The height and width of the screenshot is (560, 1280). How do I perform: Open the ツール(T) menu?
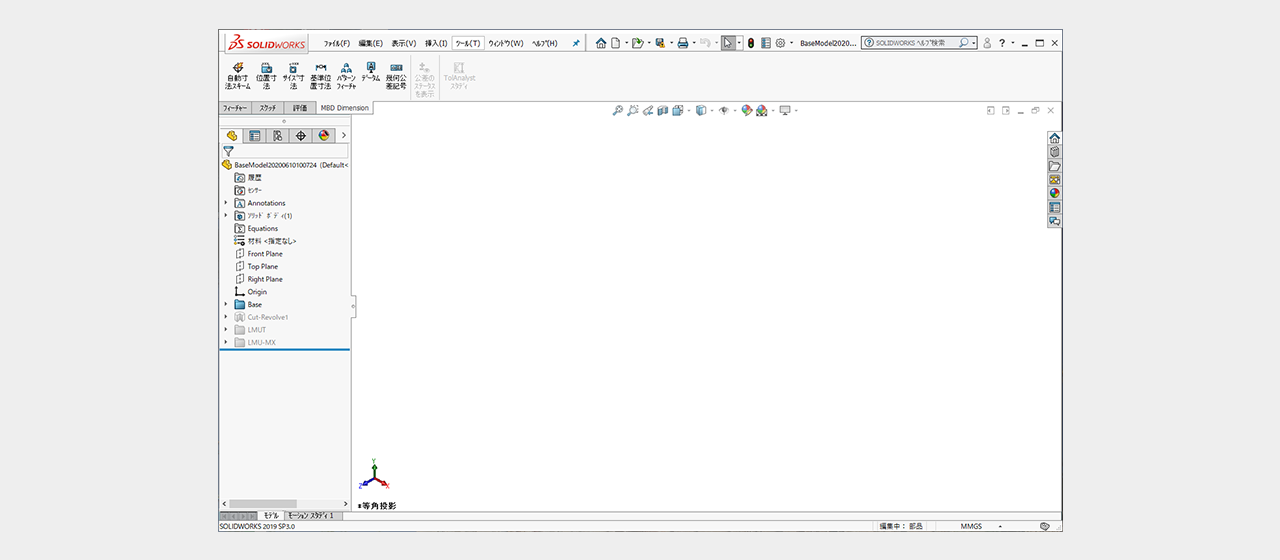pos(467,43)
